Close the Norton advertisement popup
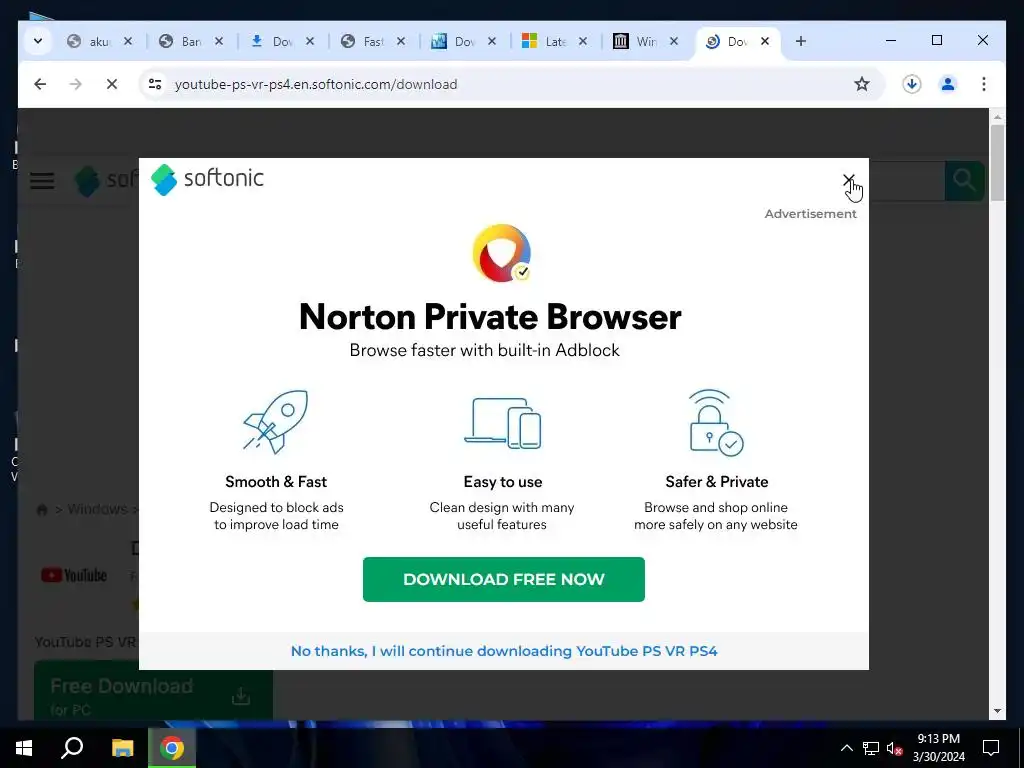 [848, 179]
